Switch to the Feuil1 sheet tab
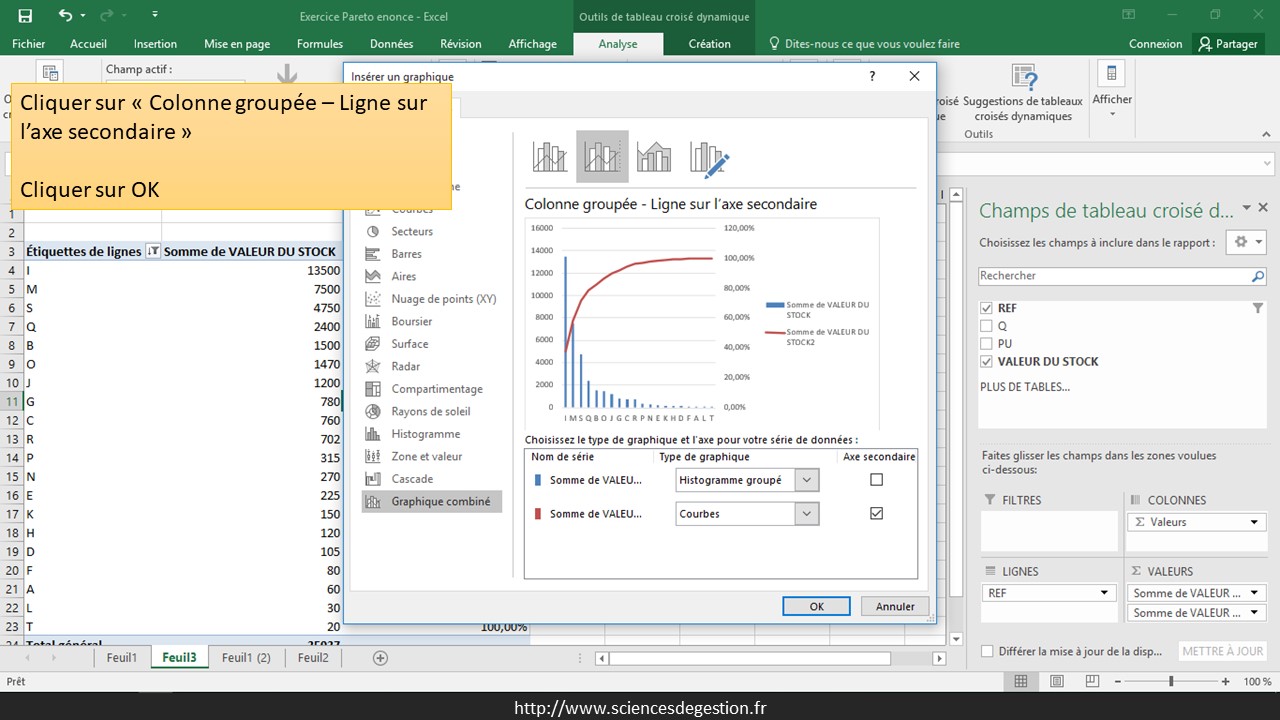 [121, 657]
